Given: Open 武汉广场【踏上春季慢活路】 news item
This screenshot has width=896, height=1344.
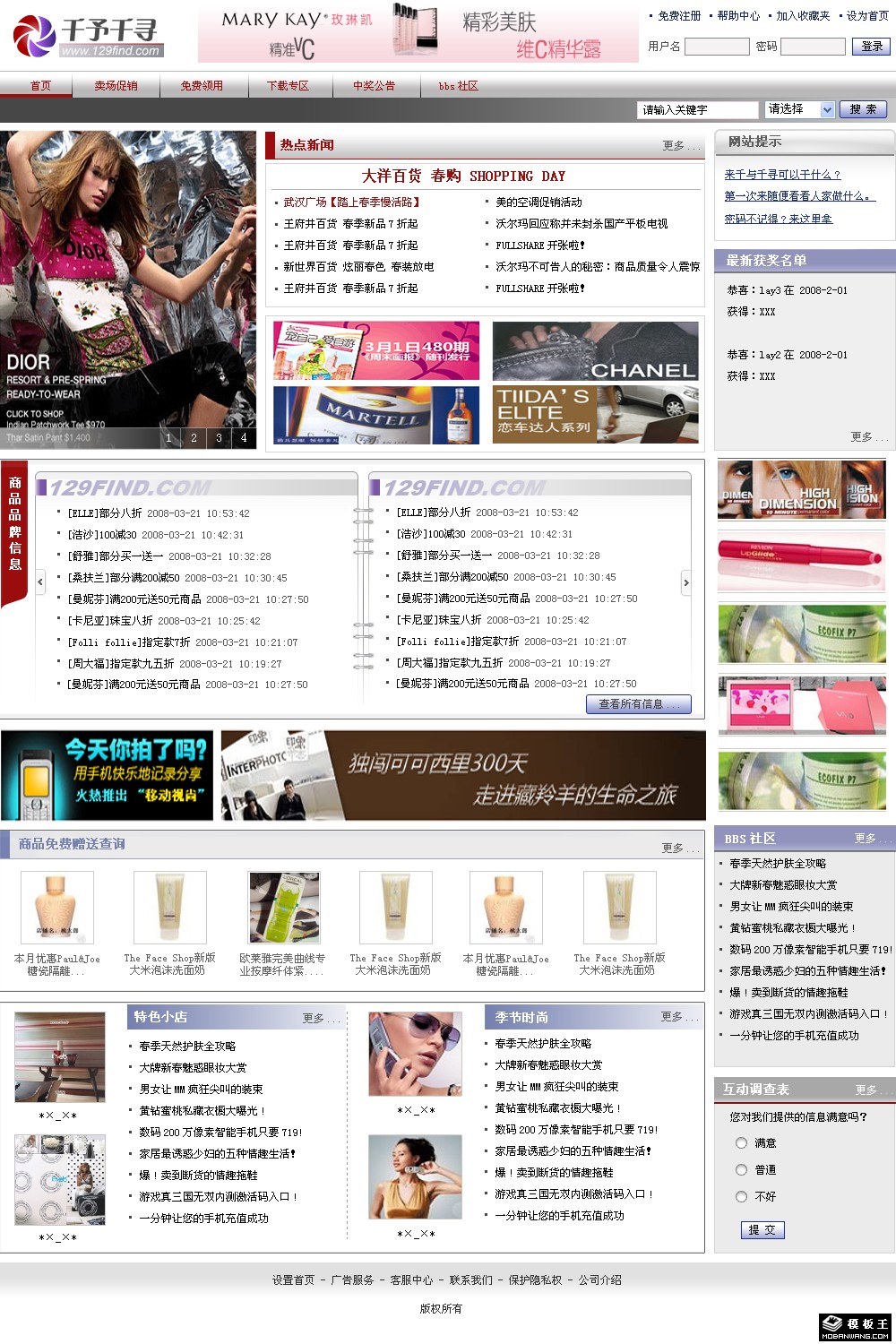Looking at the screenshot, I should 351,202.
